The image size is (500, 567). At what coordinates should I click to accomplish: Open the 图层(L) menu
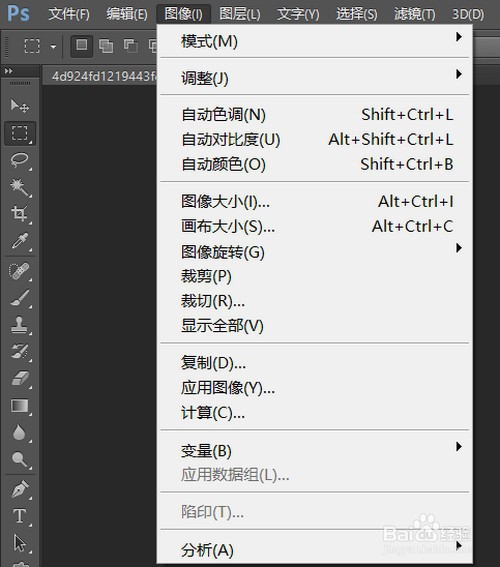(240, 14)
